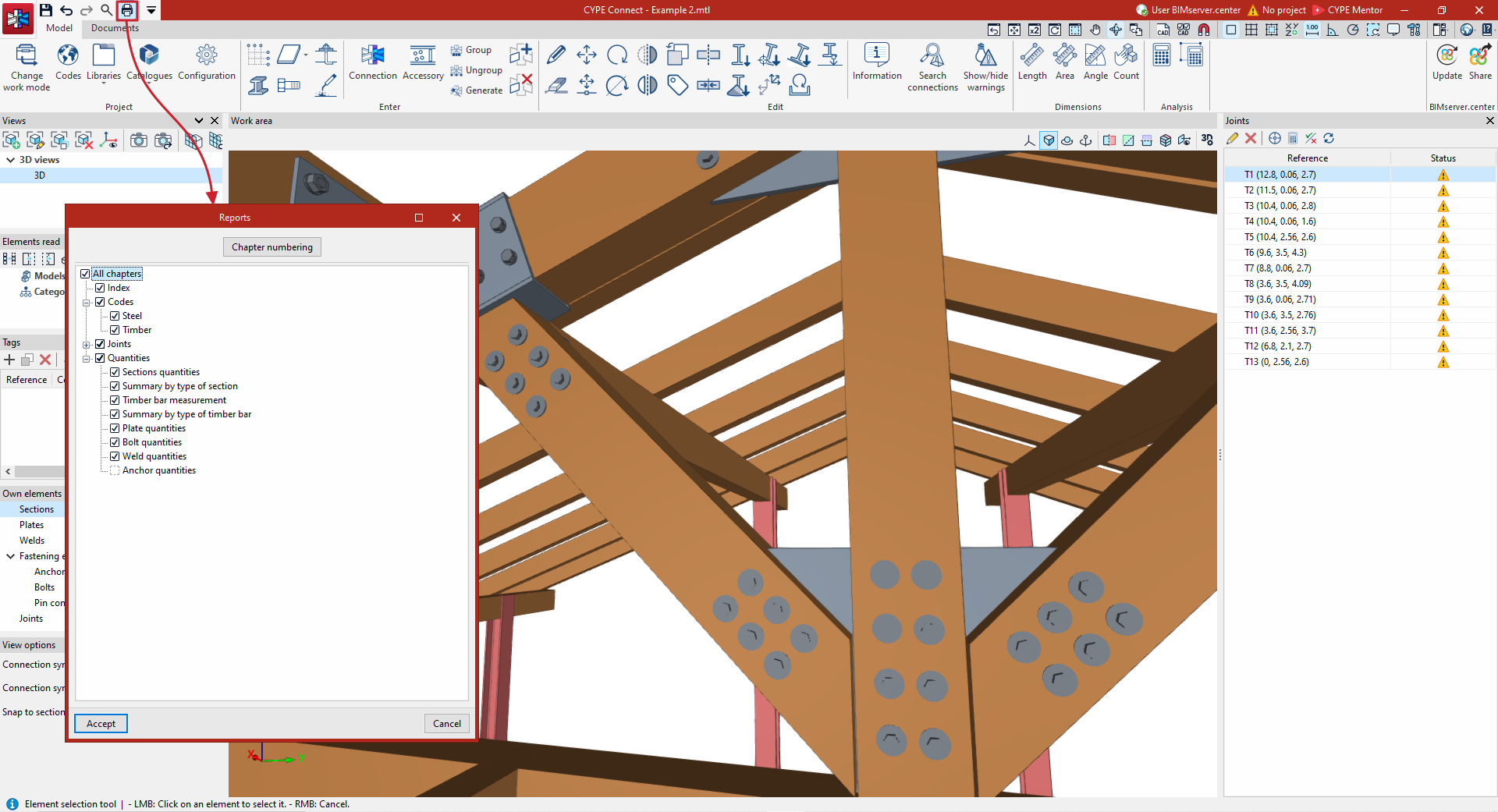Toggle the Bolt quantities checkbox
The width and height of the screenshot is (1498, 812).
click(115, 442)
